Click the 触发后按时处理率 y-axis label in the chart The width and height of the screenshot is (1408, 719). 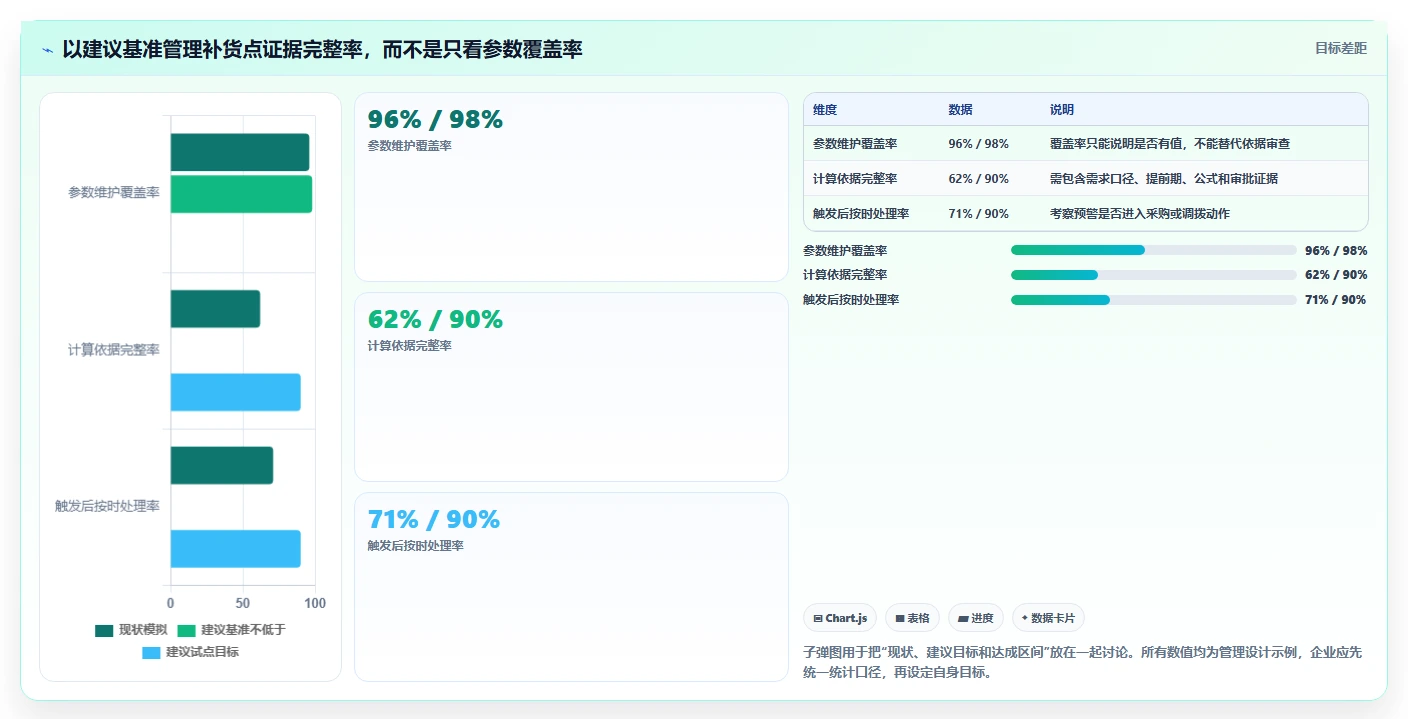tap(107, 506)
